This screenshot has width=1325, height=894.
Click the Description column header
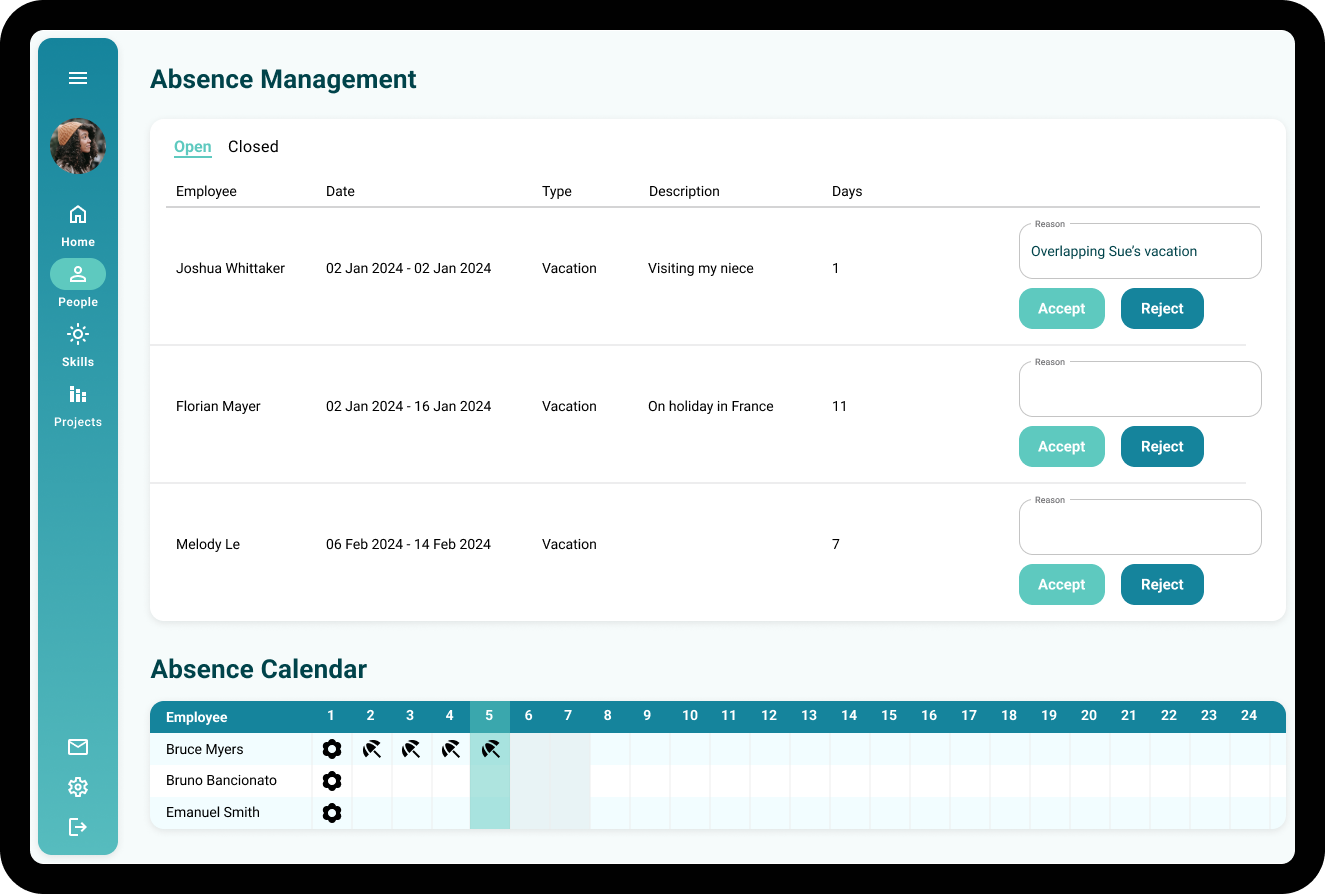click(684, 191)
